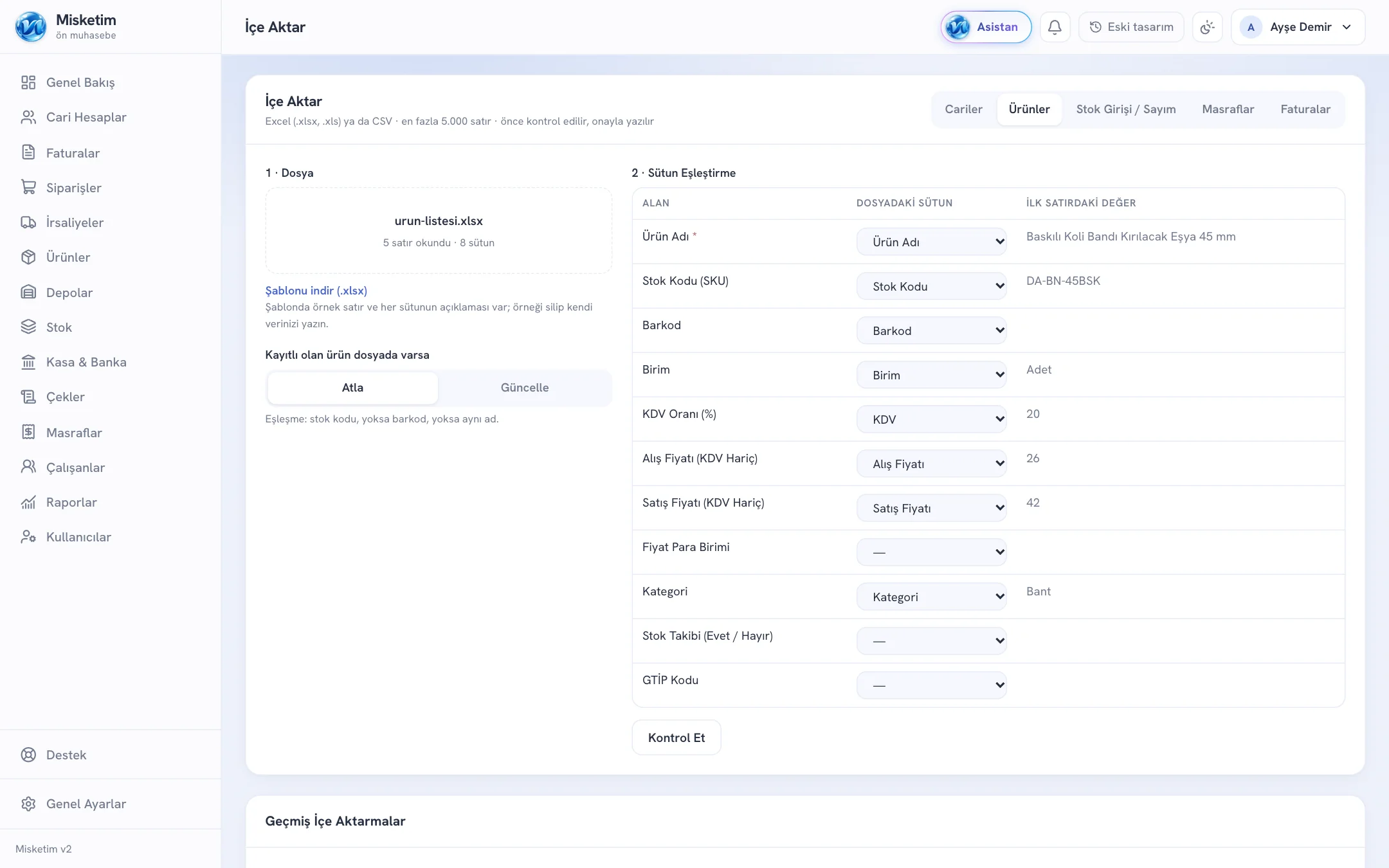Click the Stok layers icon
Viewport: 1389px width, 868px height.
click(x=28, y=327)
